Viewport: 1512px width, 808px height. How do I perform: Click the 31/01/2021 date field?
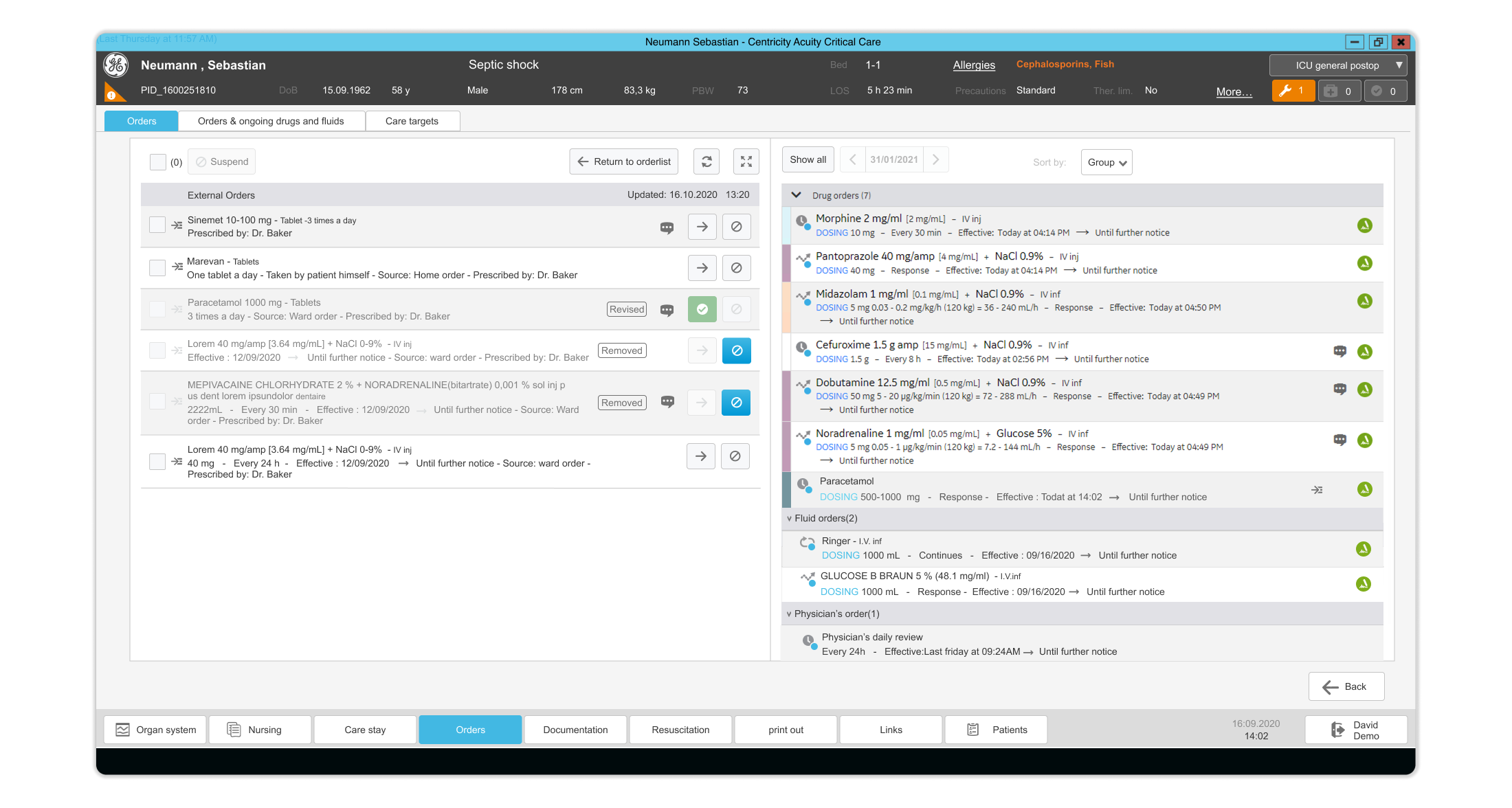point(894,160)
